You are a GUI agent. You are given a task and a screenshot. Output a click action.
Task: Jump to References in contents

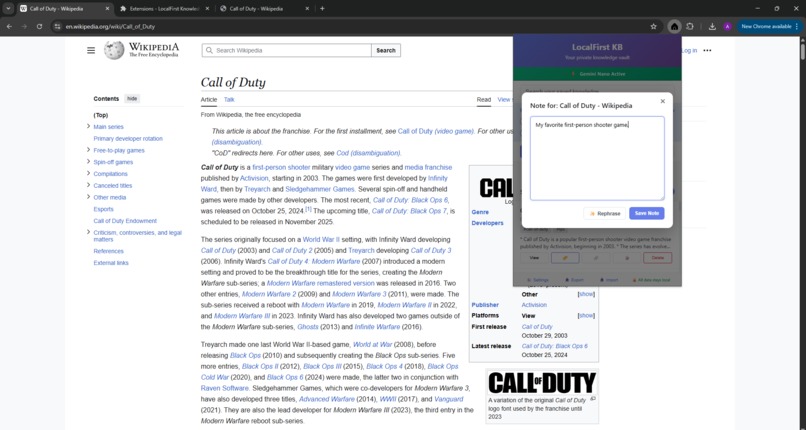tap(108, 251)
